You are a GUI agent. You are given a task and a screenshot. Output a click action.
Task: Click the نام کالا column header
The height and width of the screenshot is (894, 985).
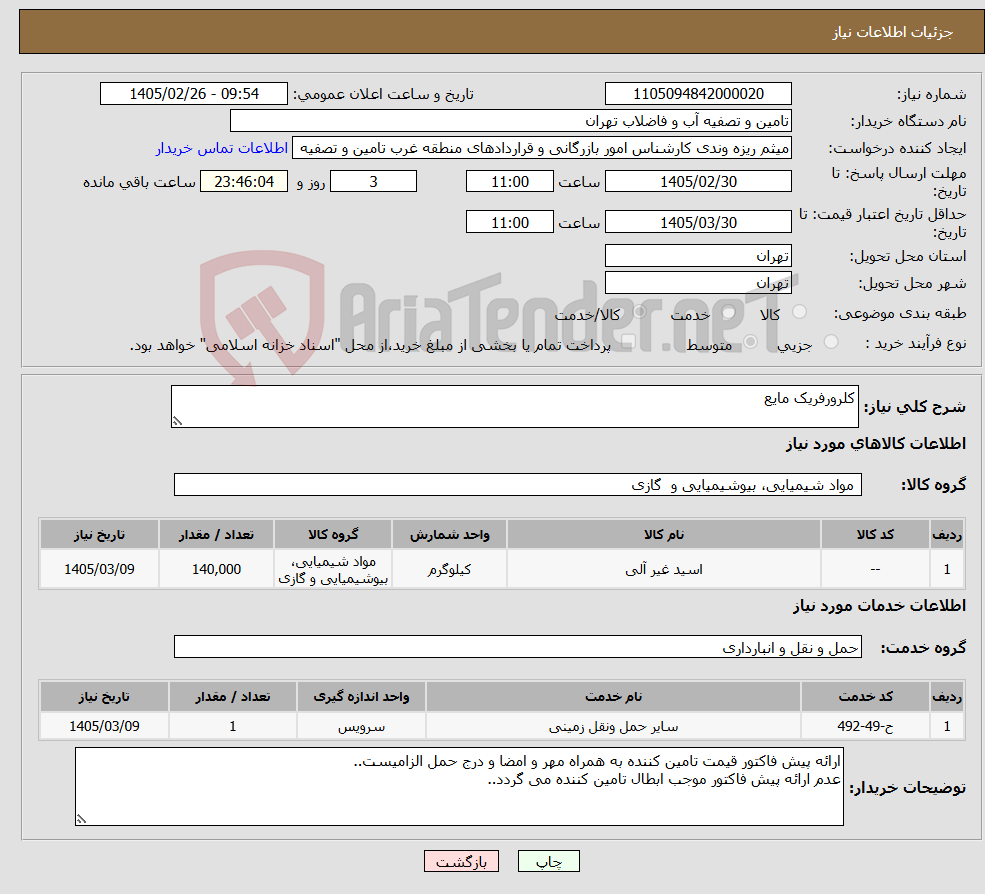(x=663, y=535)
